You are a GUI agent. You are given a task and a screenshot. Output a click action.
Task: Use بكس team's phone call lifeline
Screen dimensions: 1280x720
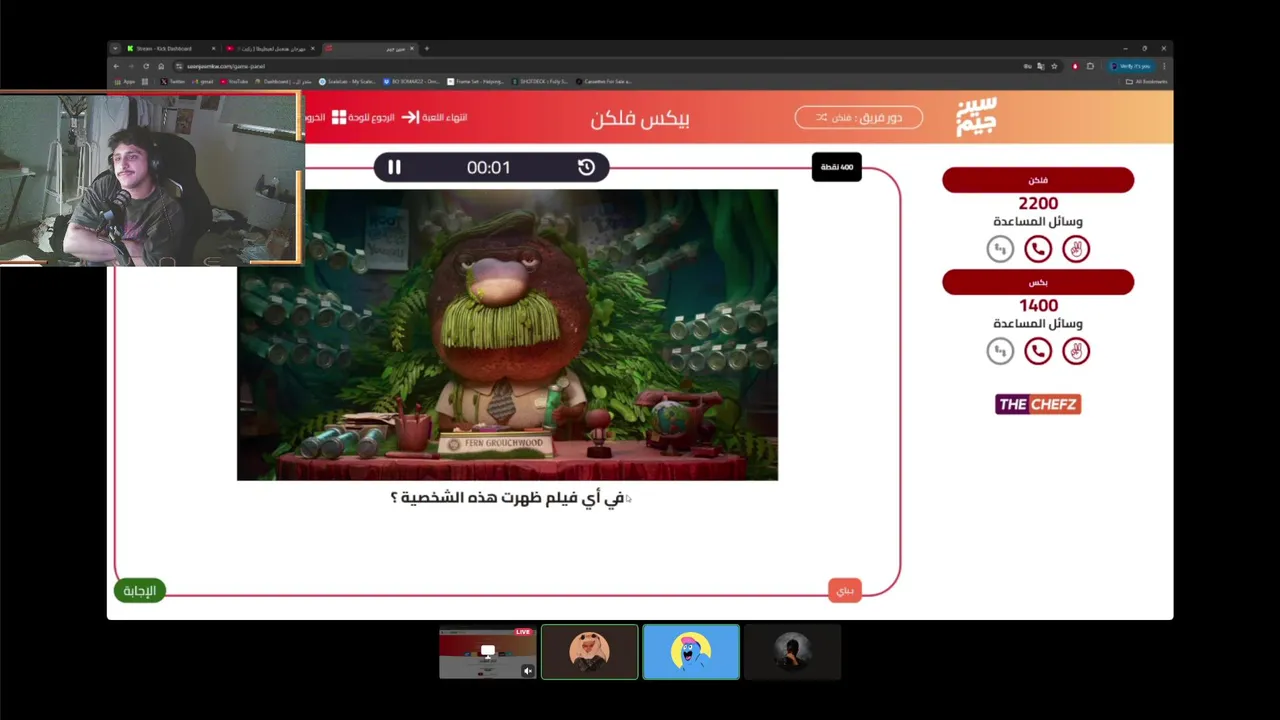(x=1038, y=351)
